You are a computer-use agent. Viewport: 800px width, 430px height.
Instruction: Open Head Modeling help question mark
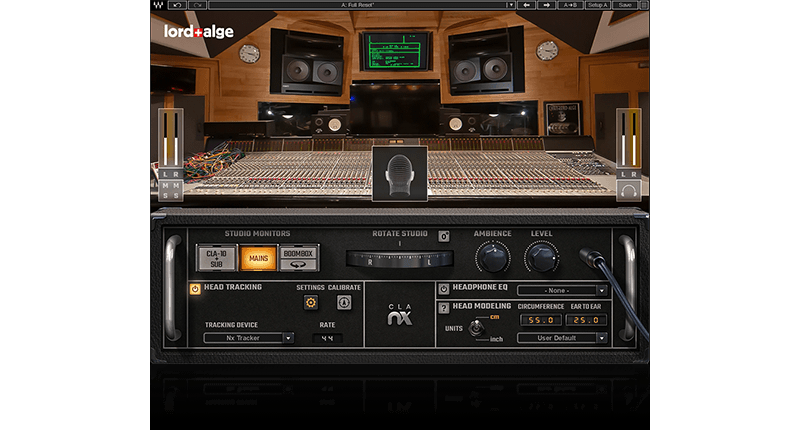point(443,308)
